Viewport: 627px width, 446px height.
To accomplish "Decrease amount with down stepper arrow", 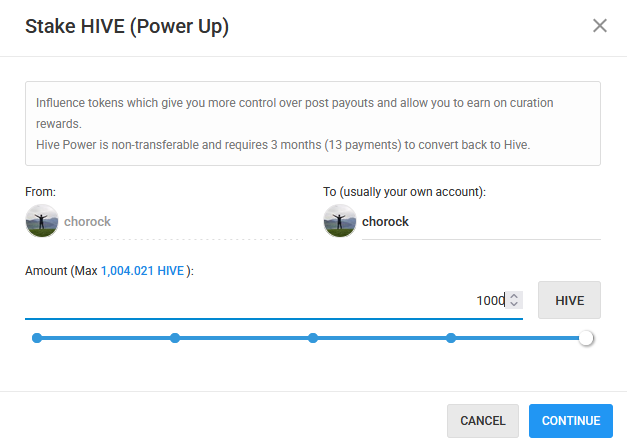I will pos(514,304).
